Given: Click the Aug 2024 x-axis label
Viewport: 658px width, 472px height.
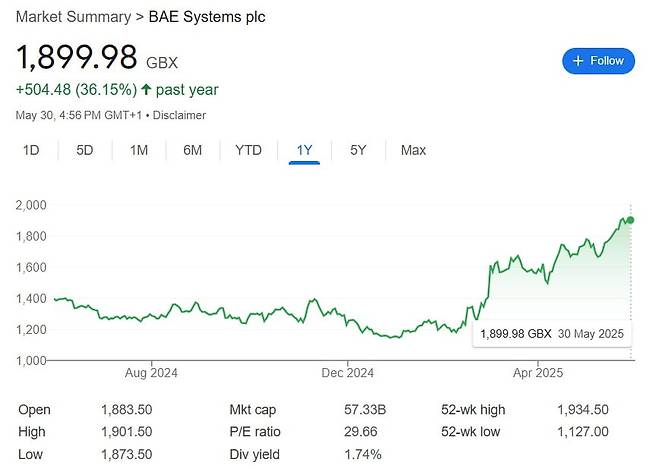Looking at the screenshot, I should click(152, 373).
